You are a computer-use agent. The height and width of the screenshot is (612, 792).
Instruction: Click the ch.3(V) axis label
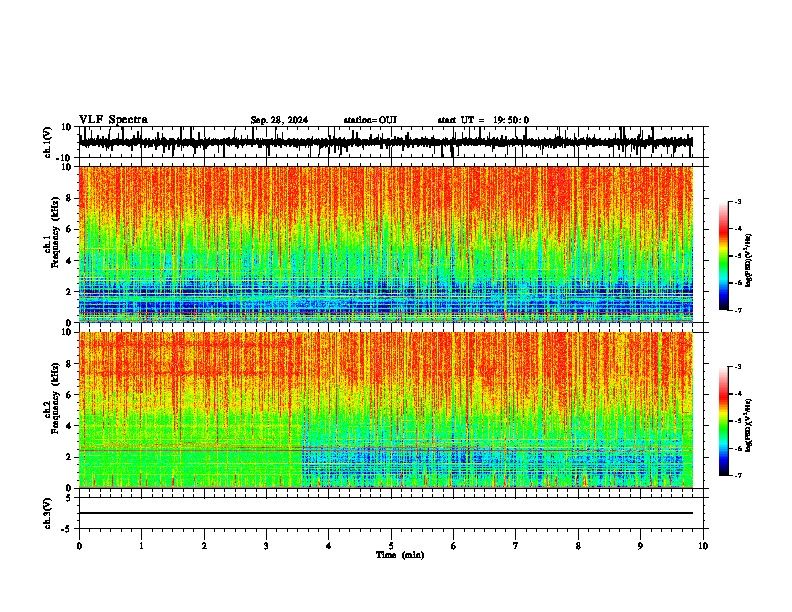pyautogui.click(x=48, y=513)
